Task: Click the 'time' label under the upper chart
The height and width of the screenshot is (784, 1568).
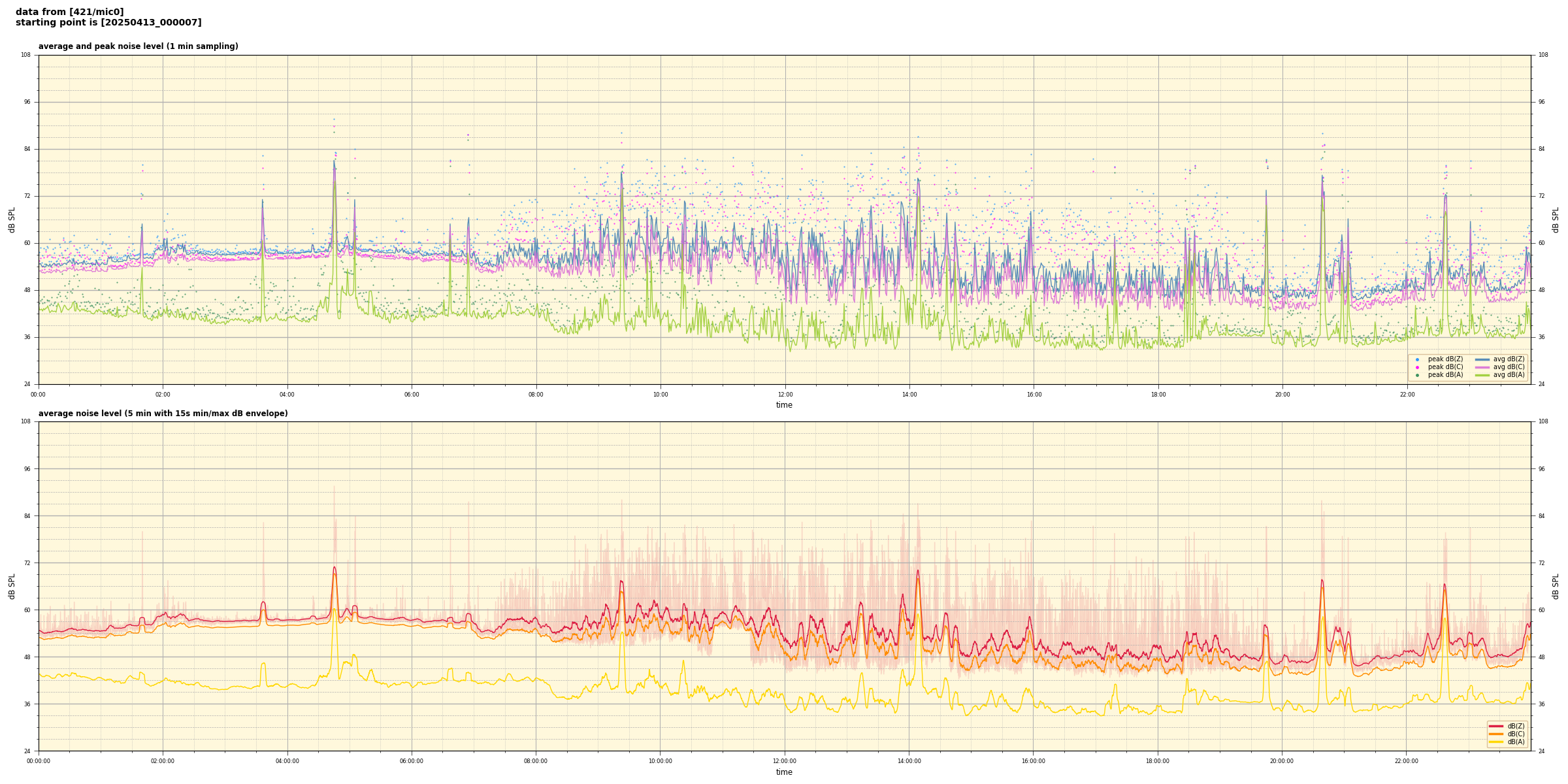Action: click(x=784, y=405)
